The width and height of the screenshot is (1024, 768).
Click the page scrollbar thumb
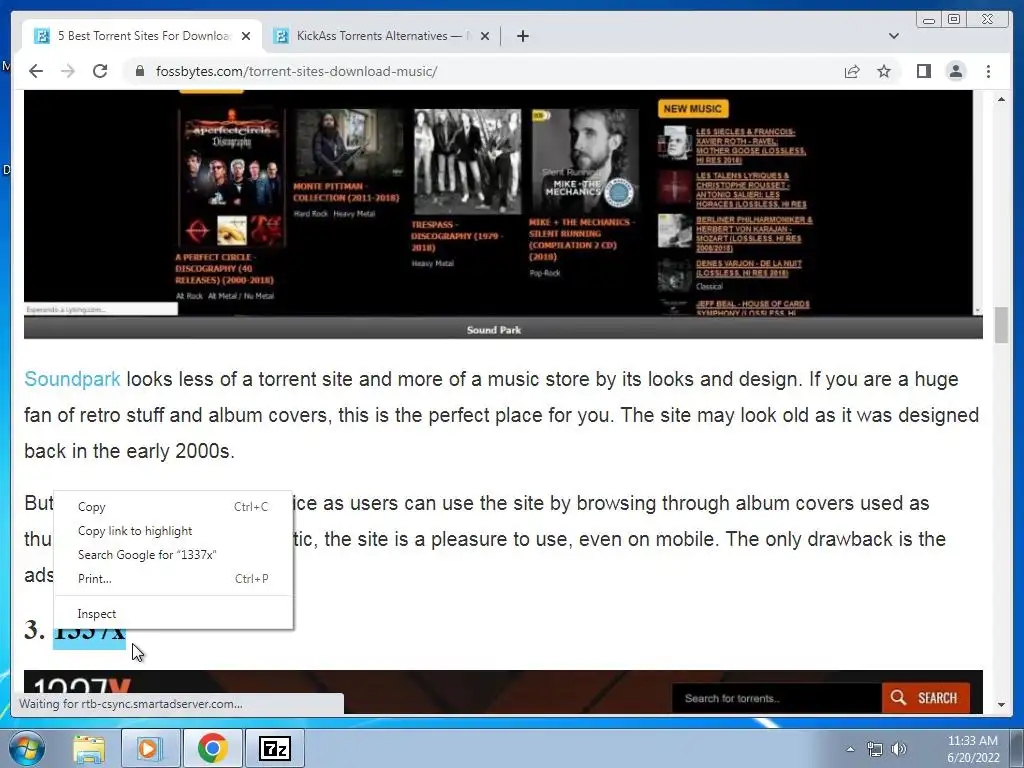tap(1002, 324)
